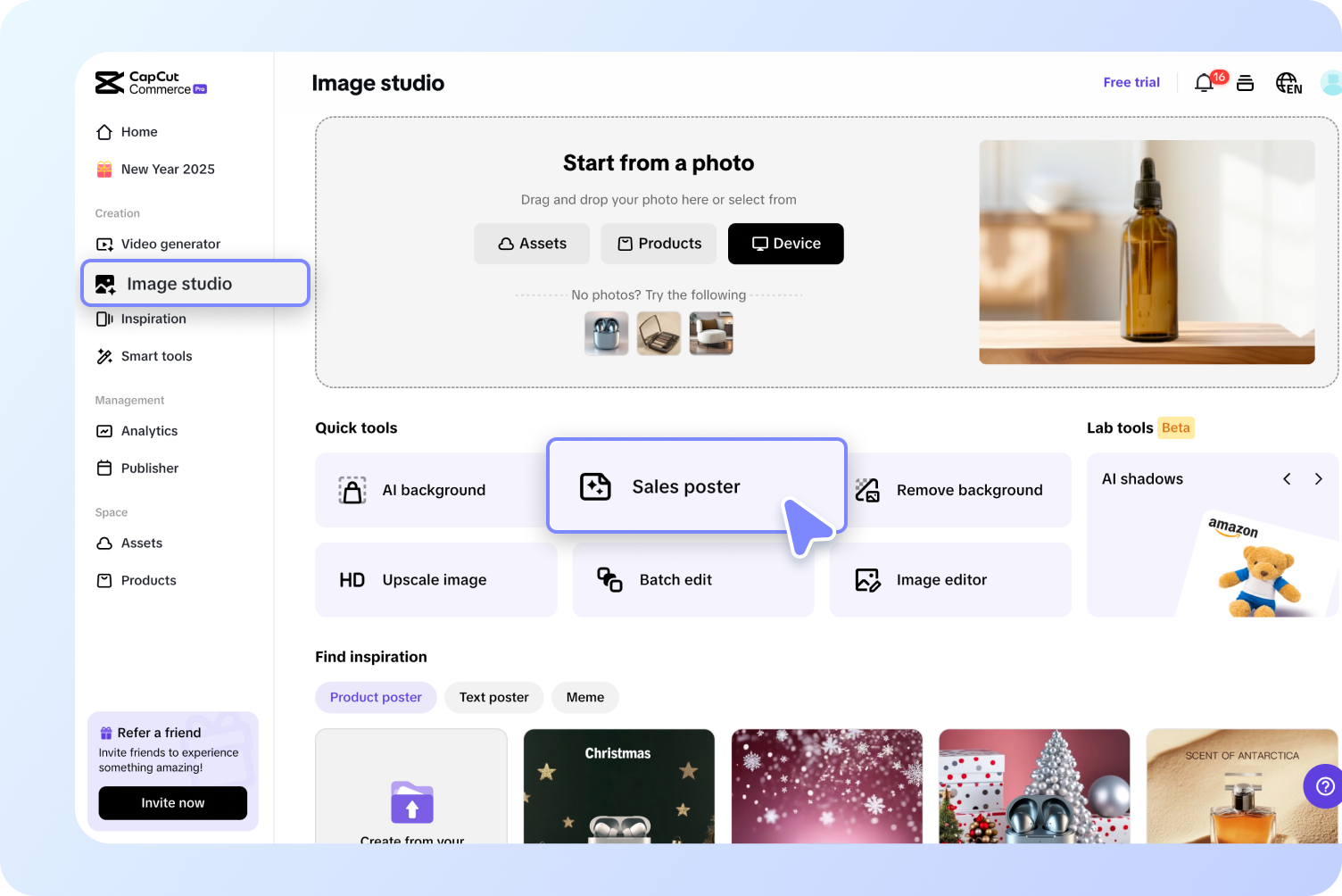Screen dimensions: 1342x896
Task: Open the EN language selector
Action: 1288,82
